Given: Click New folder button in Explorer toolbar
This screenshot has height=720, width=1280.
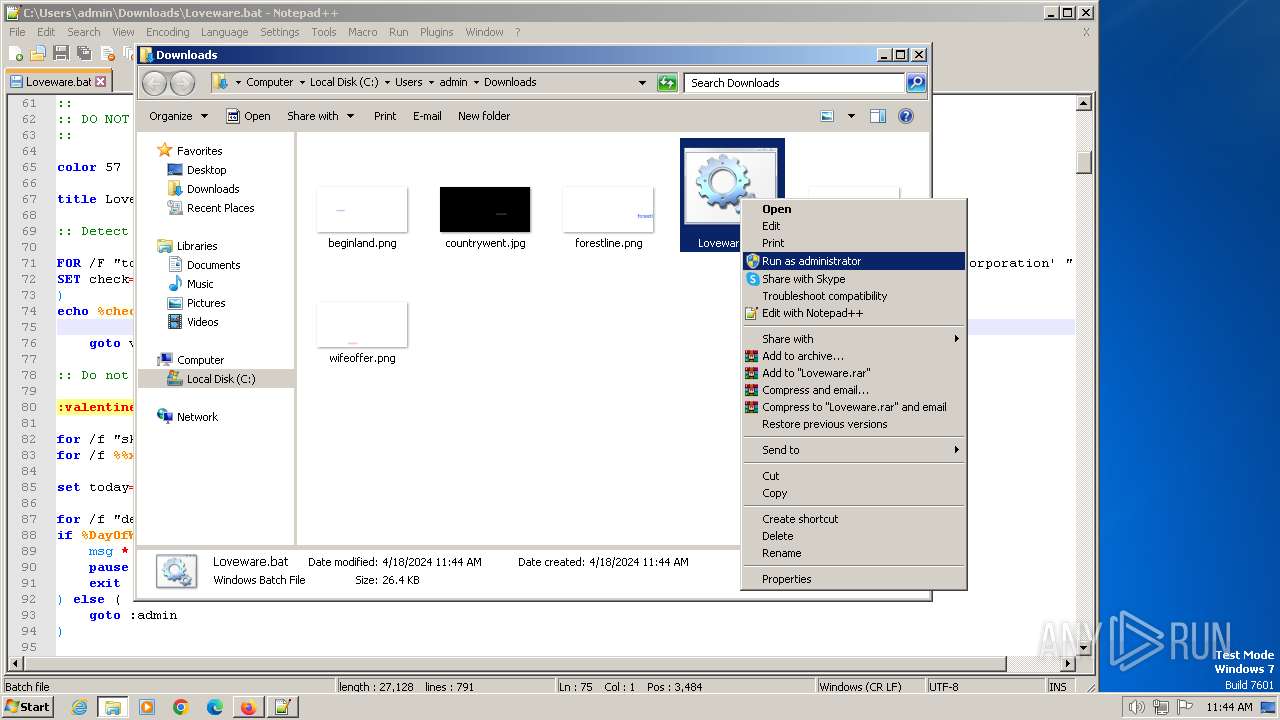Looking at the screenshot, I should 484,116.
